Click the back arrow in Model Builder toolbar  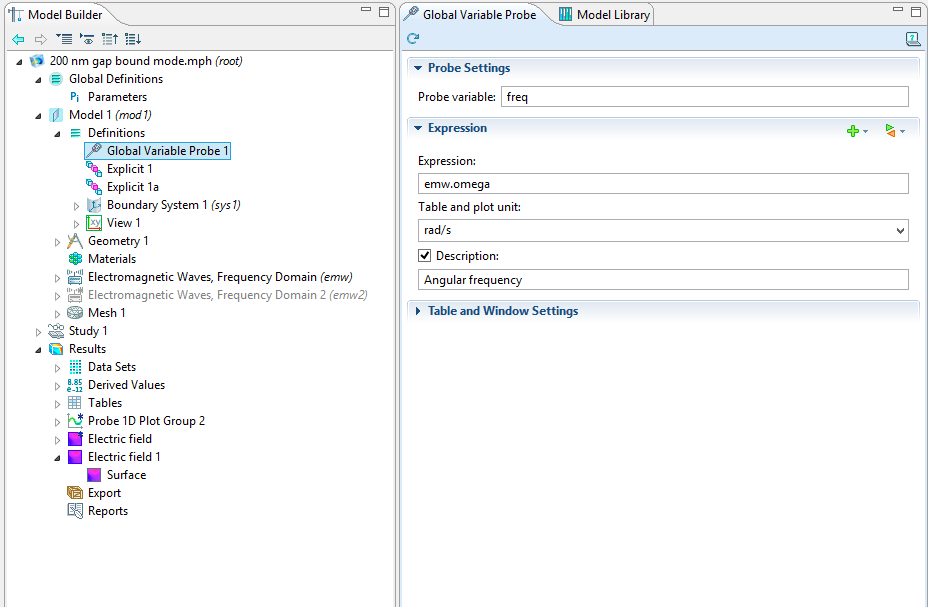tap(17, 39)
